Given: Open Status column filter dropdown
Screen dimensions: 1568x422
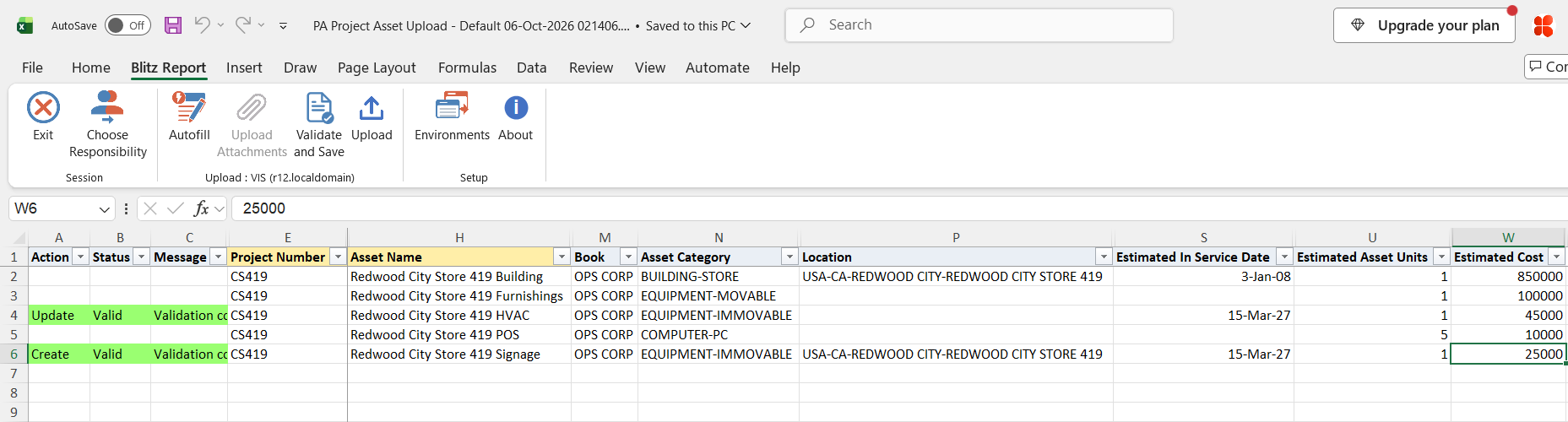Looking at the screenshot, I should coord(142,257).
